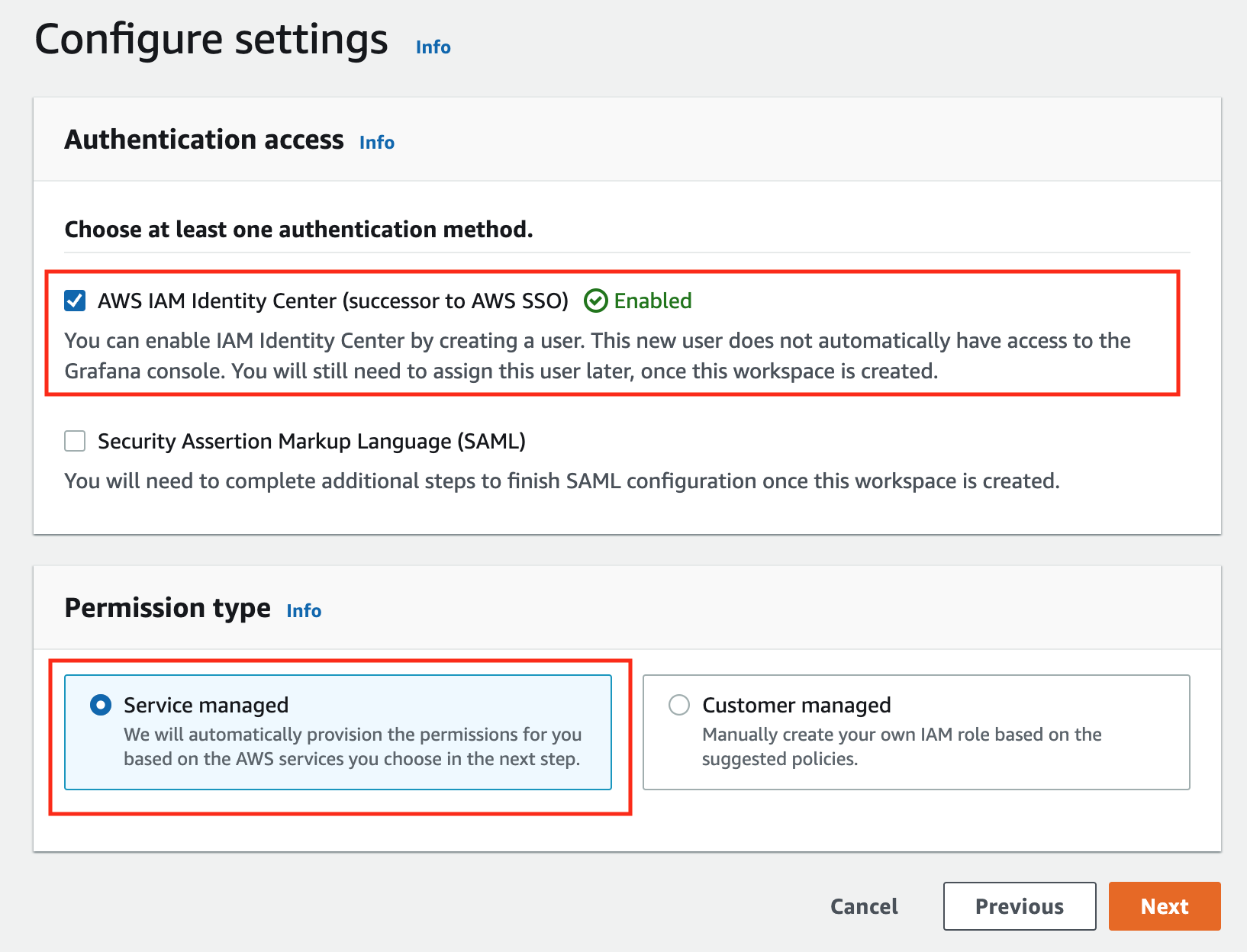Screen dimensions: 1247x952
Task: Click the Authentication access section heading
Action: click(204, 140)
